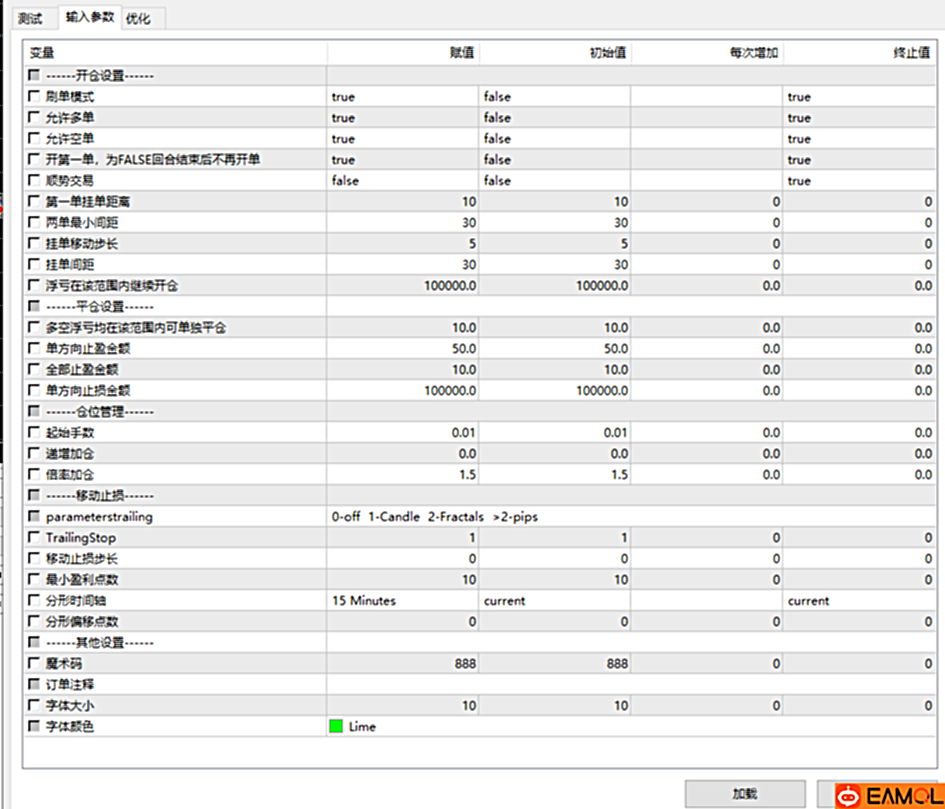The height and width of the screenshot is (809, 945).
Task: Click the 倍率加仓 value cell showing 1.5
Action: (403, 475)
